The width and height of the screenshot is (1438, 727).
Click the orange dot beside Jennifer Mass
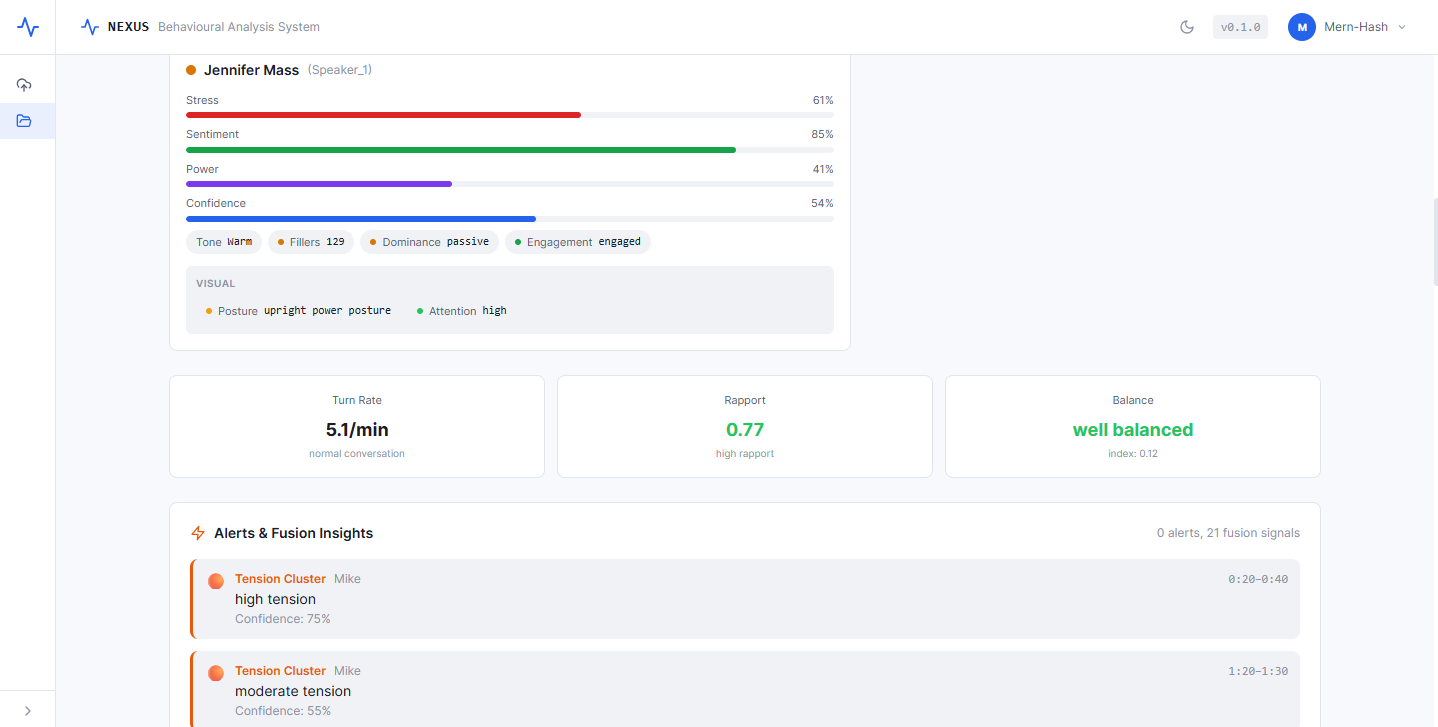191,70
